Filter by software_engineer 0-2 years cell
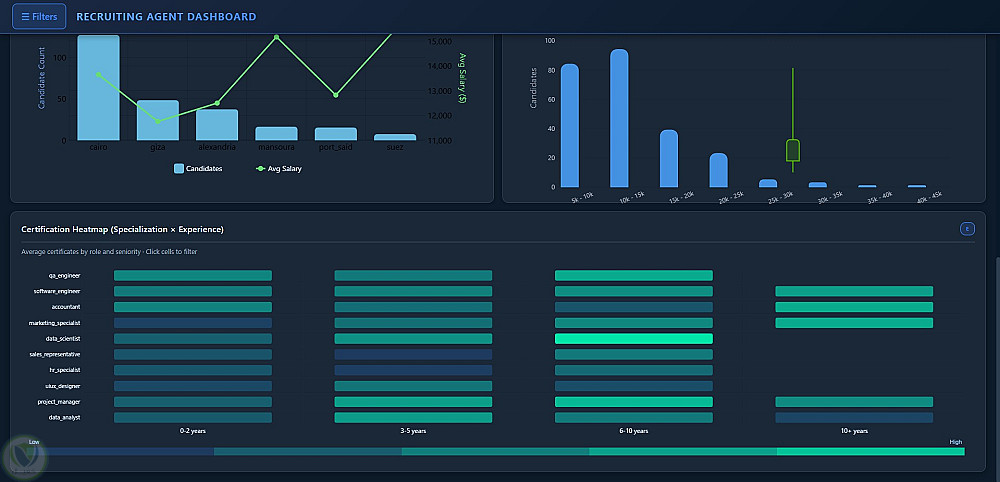This screenshot has width=1000, height=482. (193, 291)
